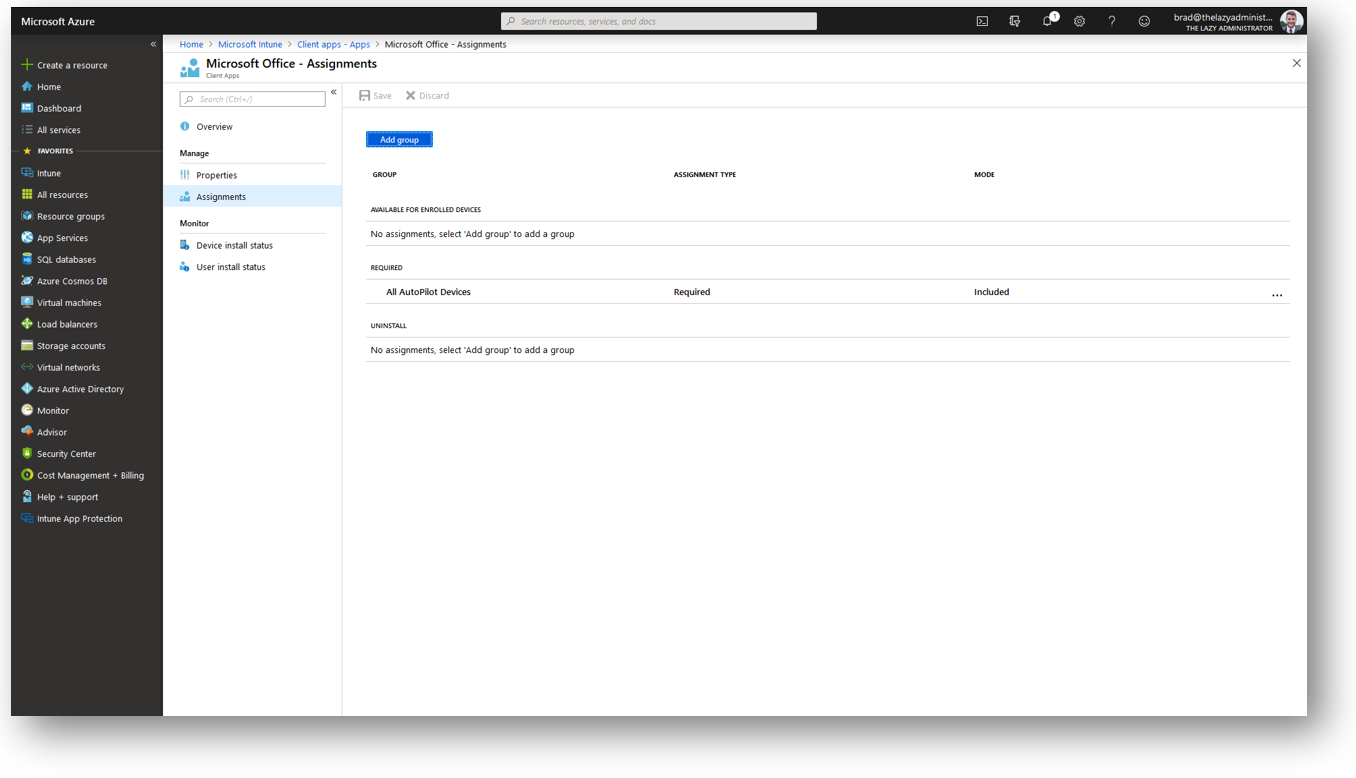Click Azure Active Directory icon
Viewport: 1356px width, 778px height.
pyautogui.click(x=27, y=389)
